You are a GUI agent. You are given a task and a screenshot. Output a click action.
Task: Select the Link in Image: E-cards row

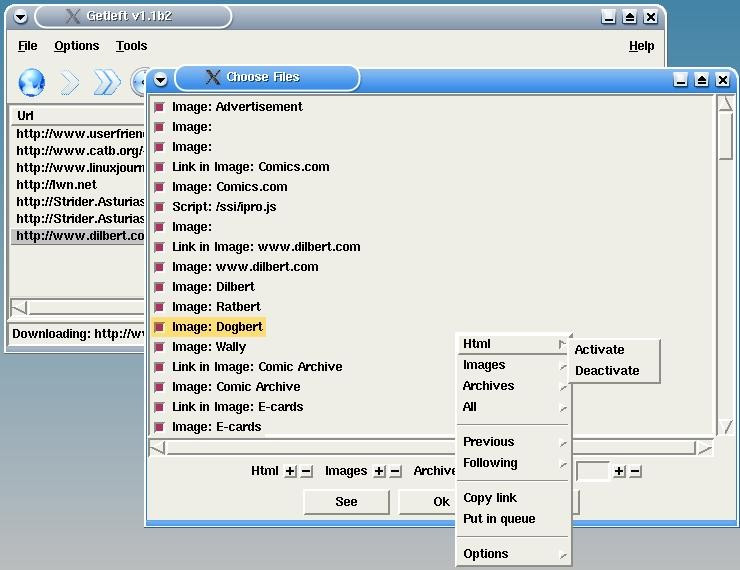click(237, 407)
